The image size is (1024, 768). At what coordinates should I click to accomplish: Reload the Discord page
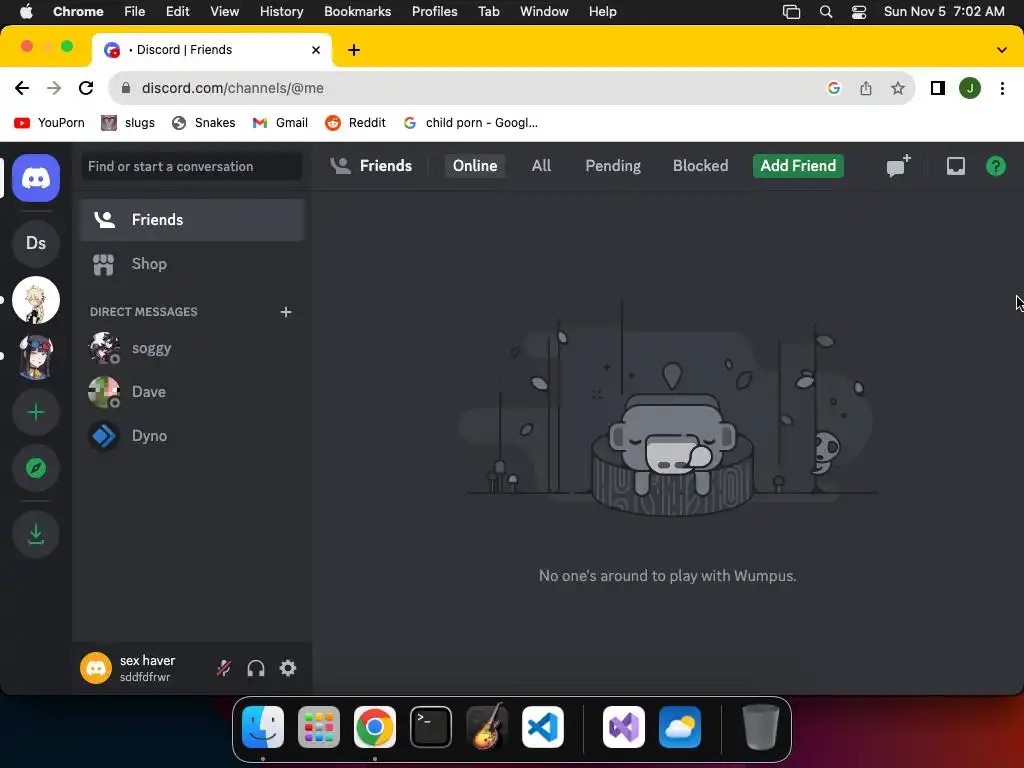pos(86,88)
